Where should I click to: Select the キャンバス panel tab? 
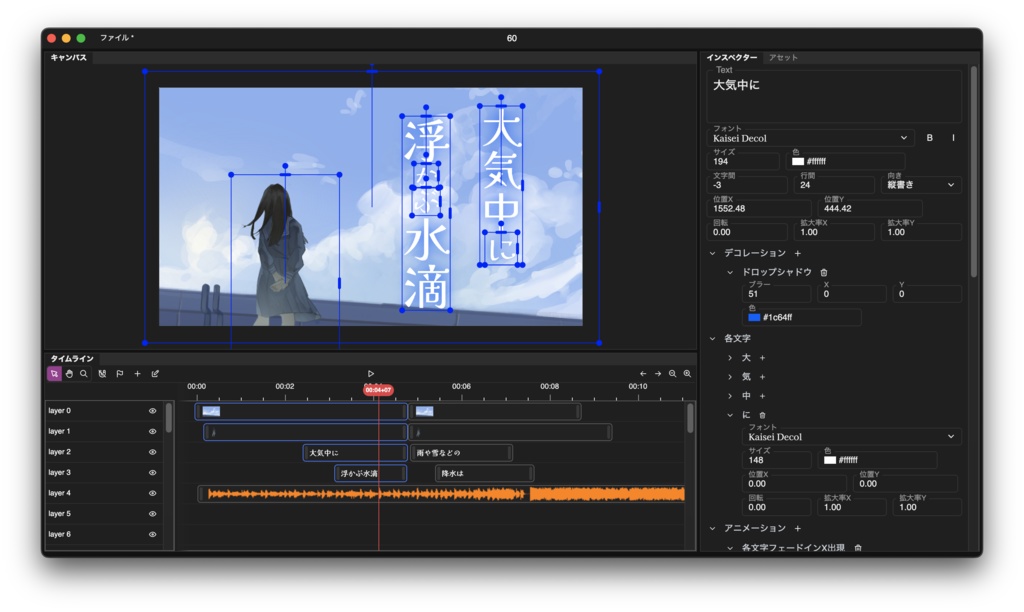coord(69,57)
